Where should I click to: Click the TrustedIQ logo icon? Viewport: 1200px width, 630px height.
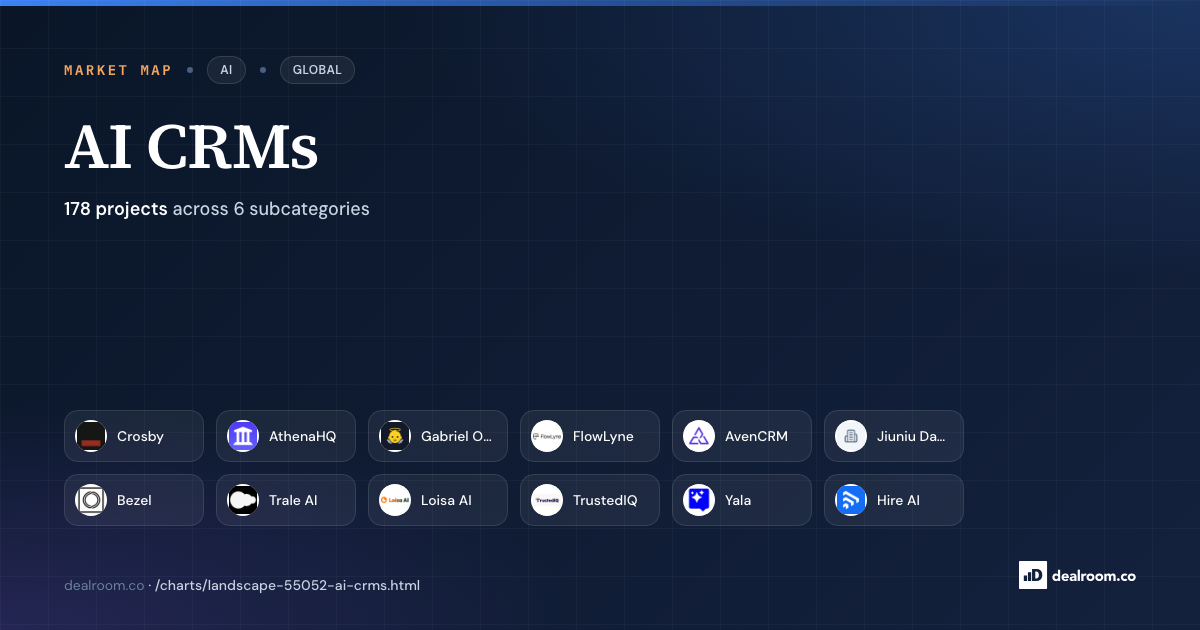pyautogui.click(x=547, y=500)
